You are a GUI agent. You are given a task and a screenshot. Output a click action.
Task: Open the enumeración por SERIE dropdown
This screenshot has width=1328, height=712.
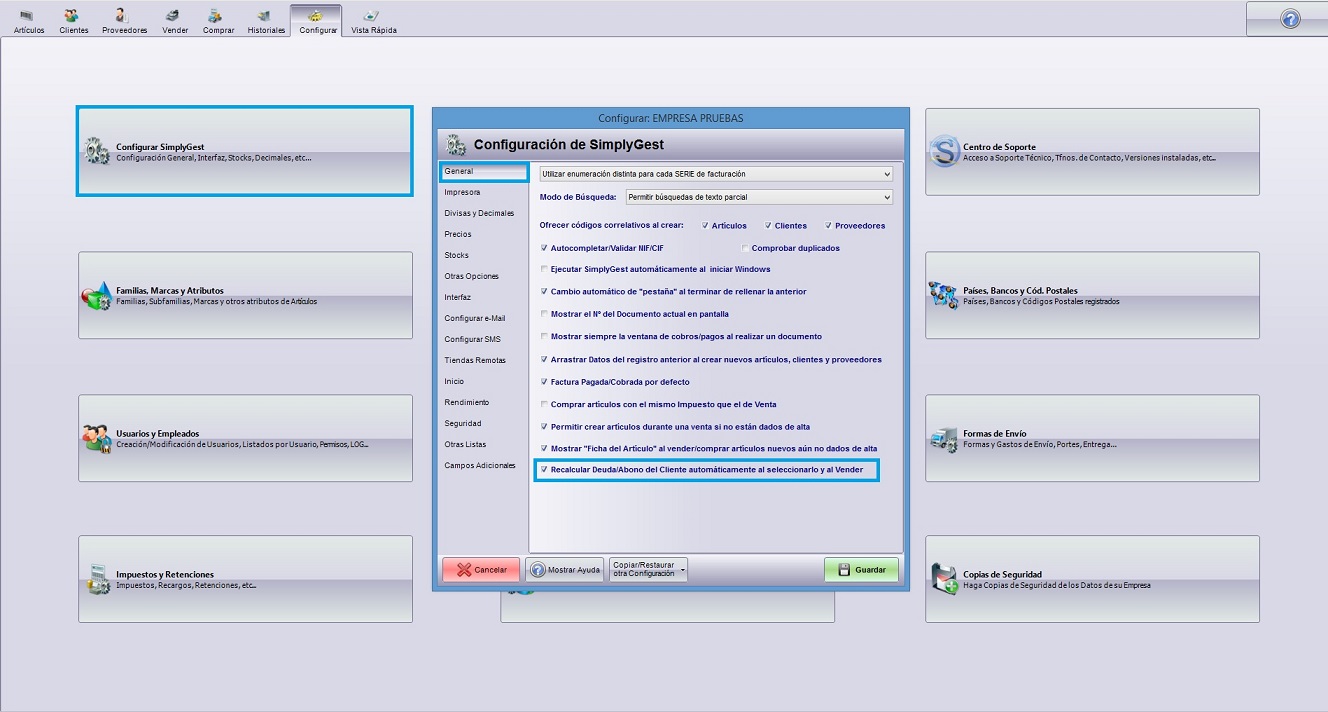pos(715,174)
